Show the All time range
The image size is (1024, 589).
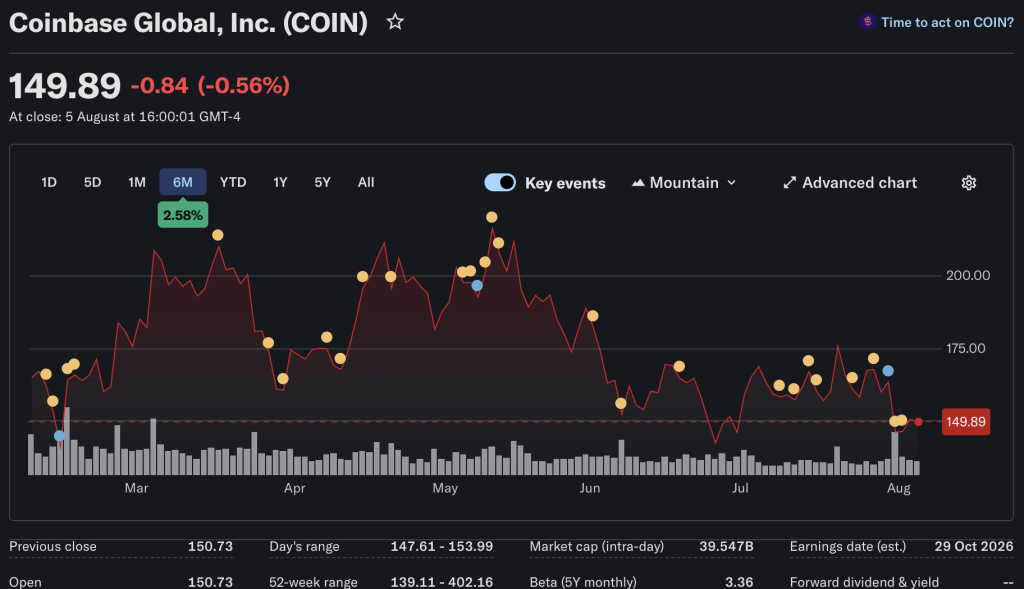366,182
